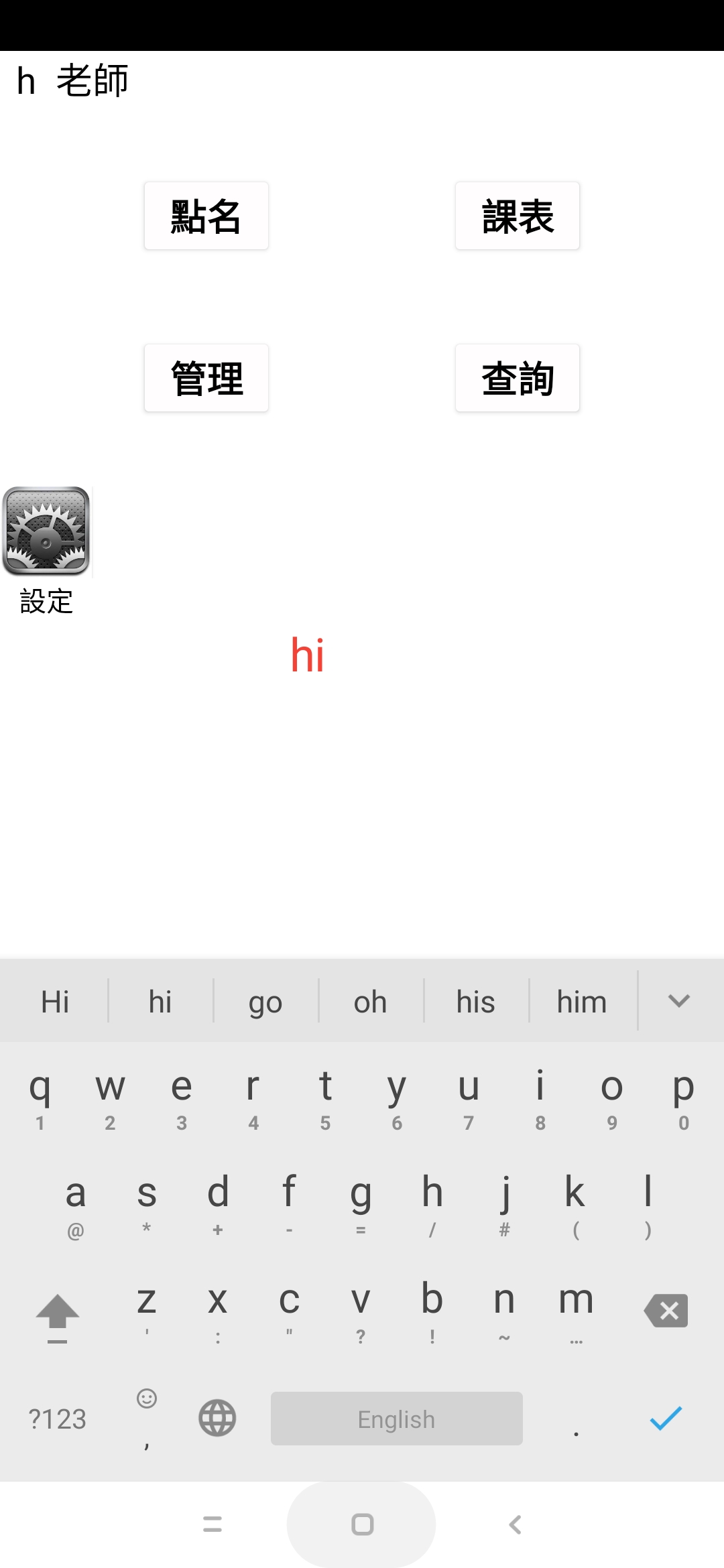Screen dimensions: 724x1568
Task: Tap the English space bar
Action: tap(397, 1418)
